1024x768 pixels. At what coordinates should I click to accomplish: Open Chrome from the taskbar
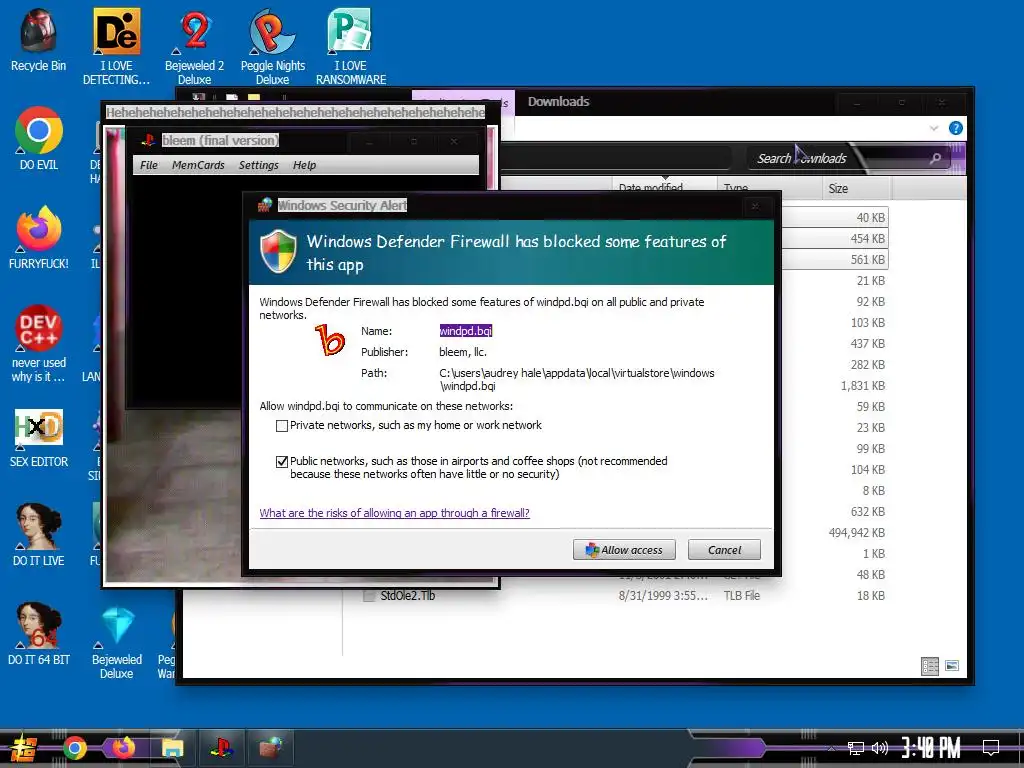point(74,748)
